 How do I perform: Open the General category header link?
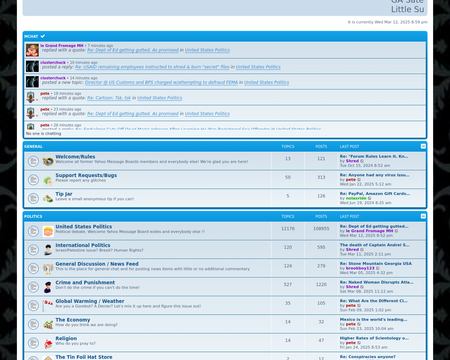tap(33, 147)
